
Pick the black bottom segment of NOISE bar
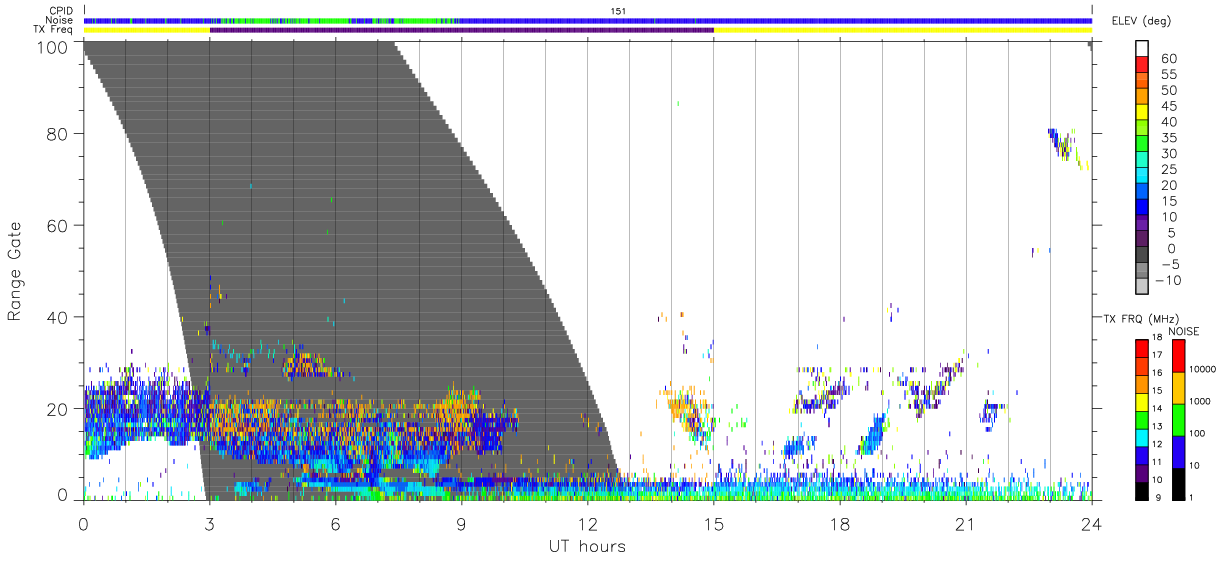tap(1179, 482)
